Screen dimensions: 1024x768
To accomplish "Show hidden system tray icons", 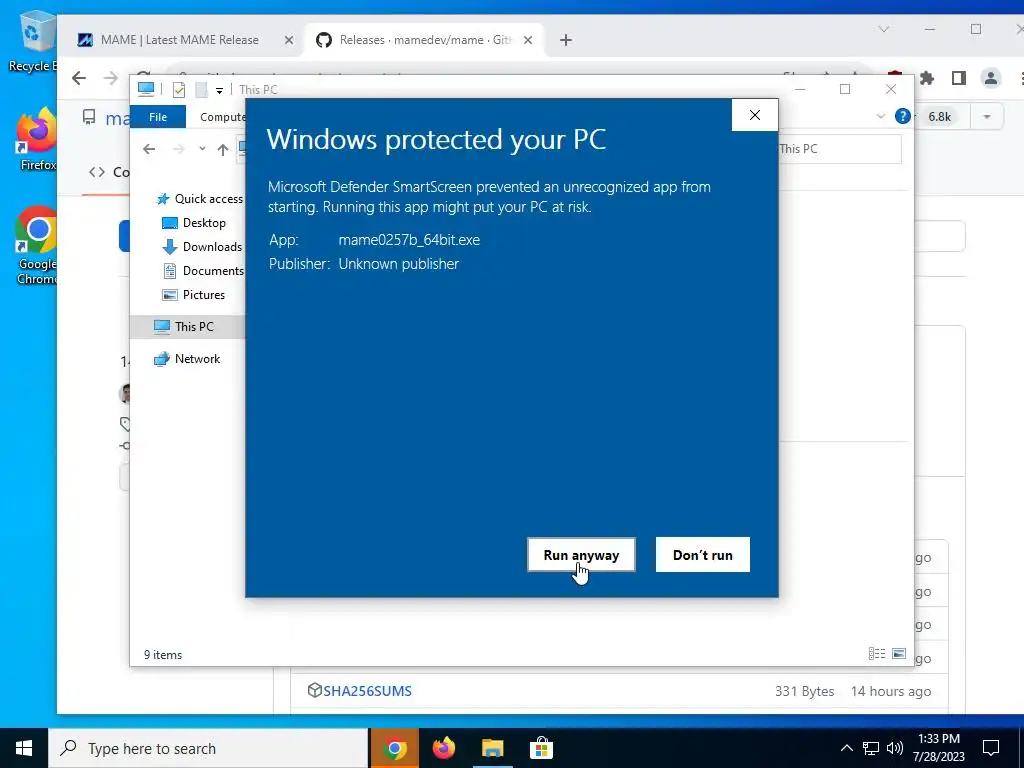I will (846, 748).
